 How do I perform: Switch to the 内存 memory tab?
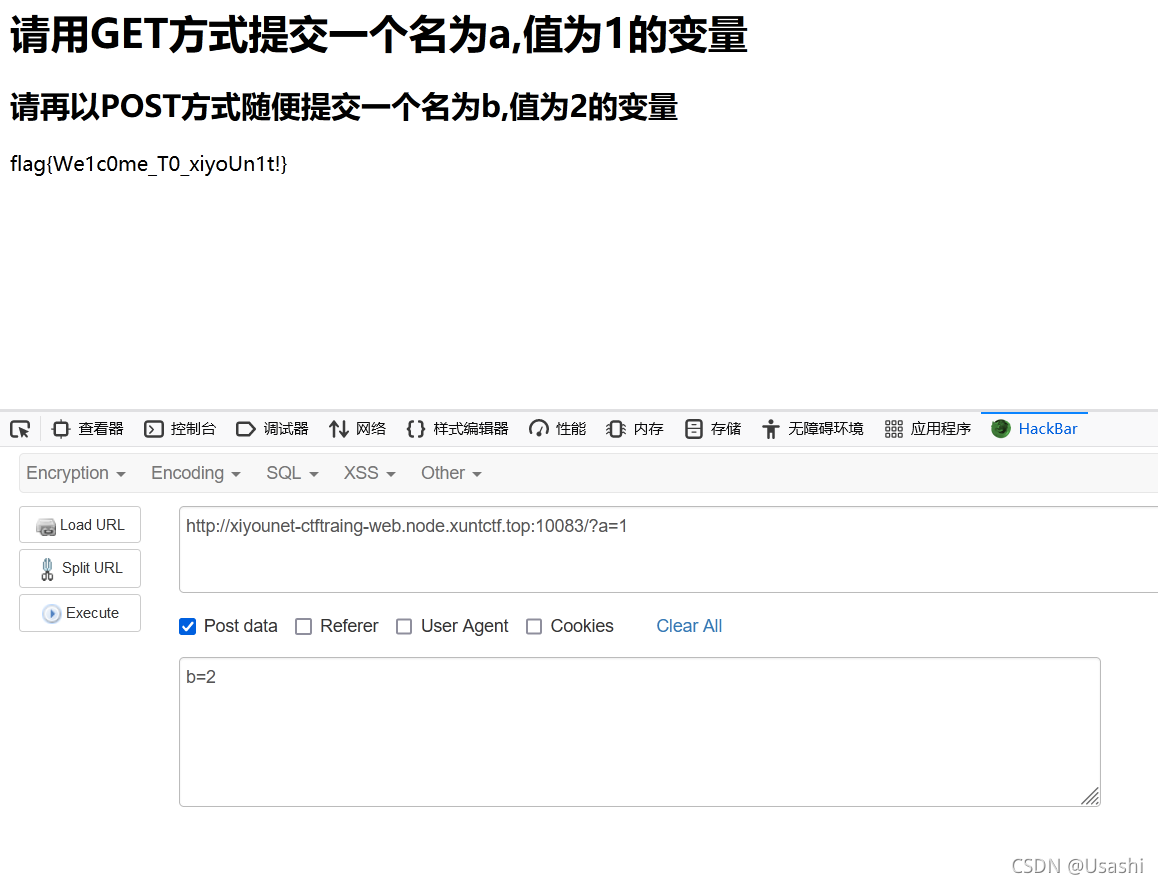635,429
